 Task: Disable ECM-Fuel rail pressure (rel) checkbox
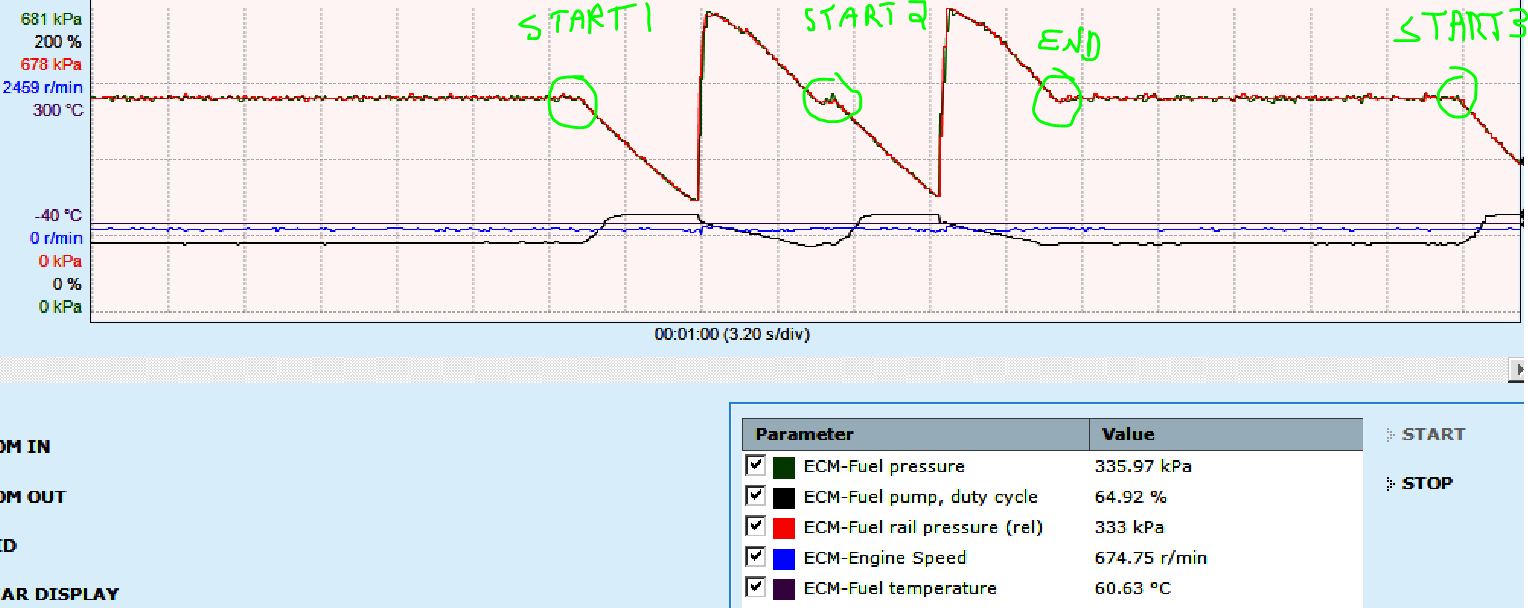coord(756,527)
